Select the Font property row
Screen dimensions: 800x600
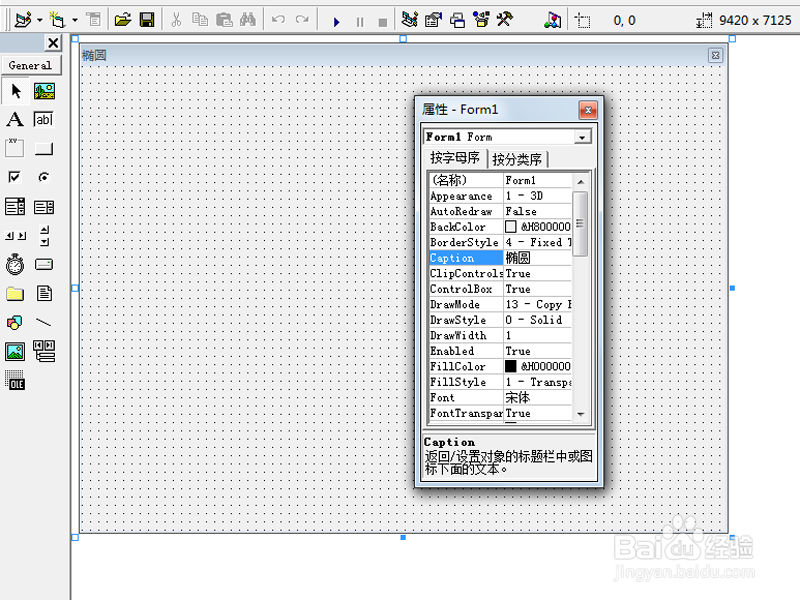click(x=501, y=397)
